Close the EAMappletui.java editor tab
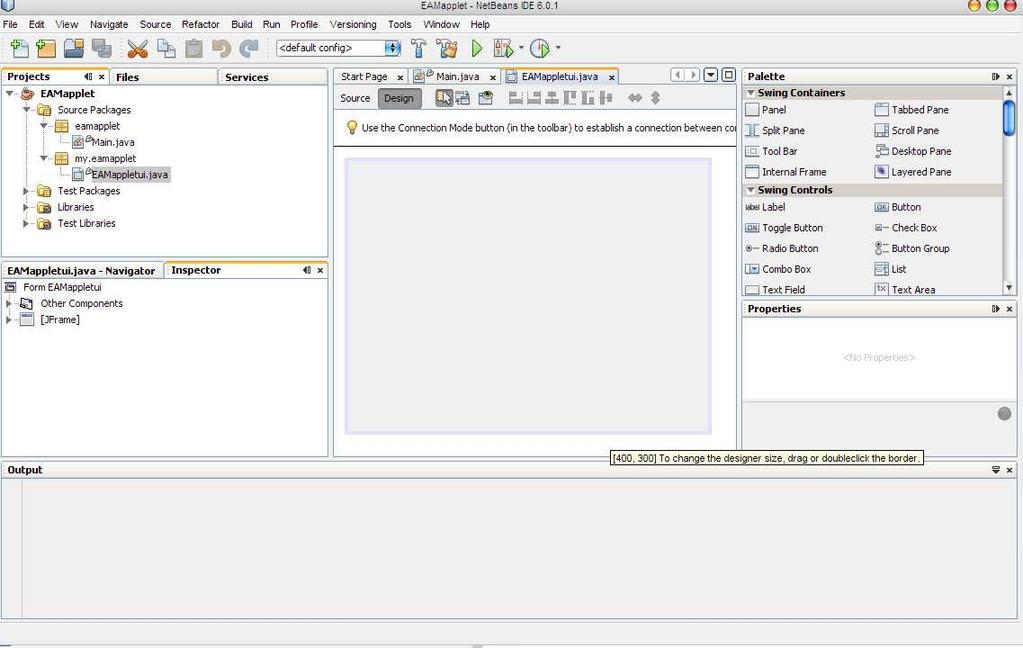1023x648 pixels. [611, 77]
